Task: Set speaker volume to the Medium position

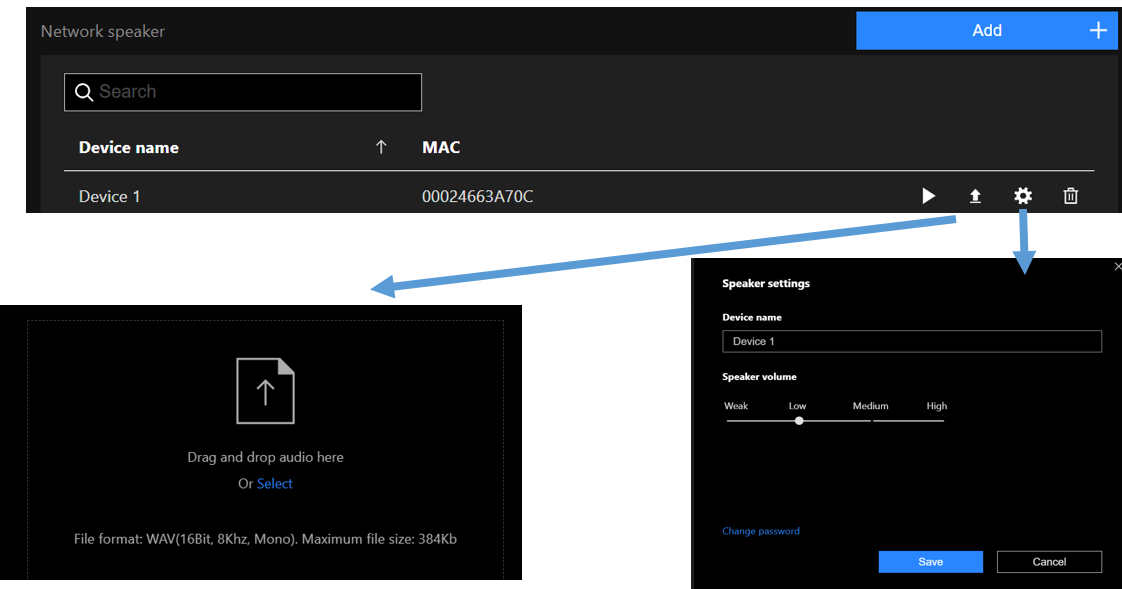Action: 871,421
